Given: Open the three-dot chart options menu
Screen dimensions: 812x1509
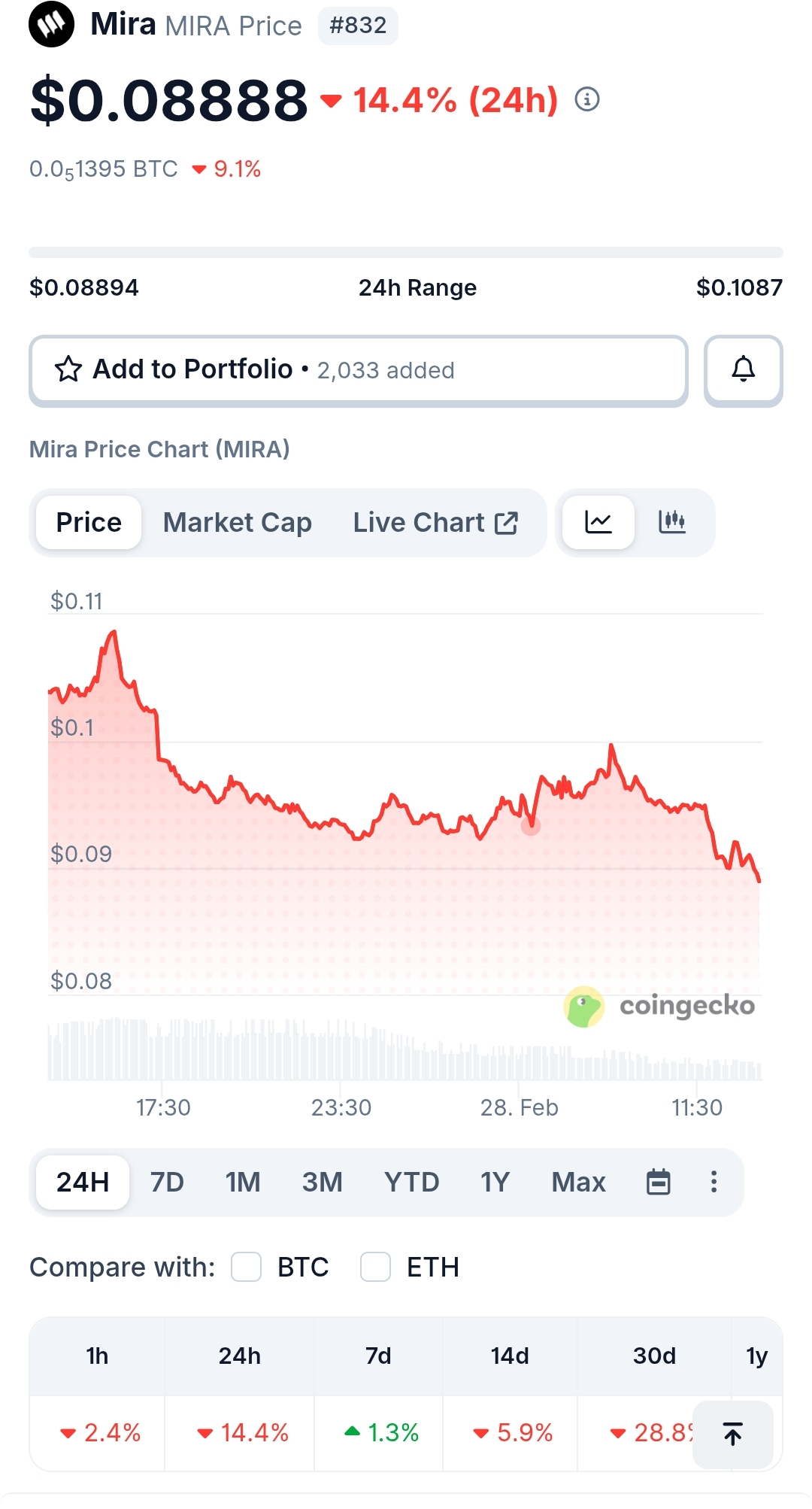Looking at the screenshot, I should click(x=714, y=1182).
